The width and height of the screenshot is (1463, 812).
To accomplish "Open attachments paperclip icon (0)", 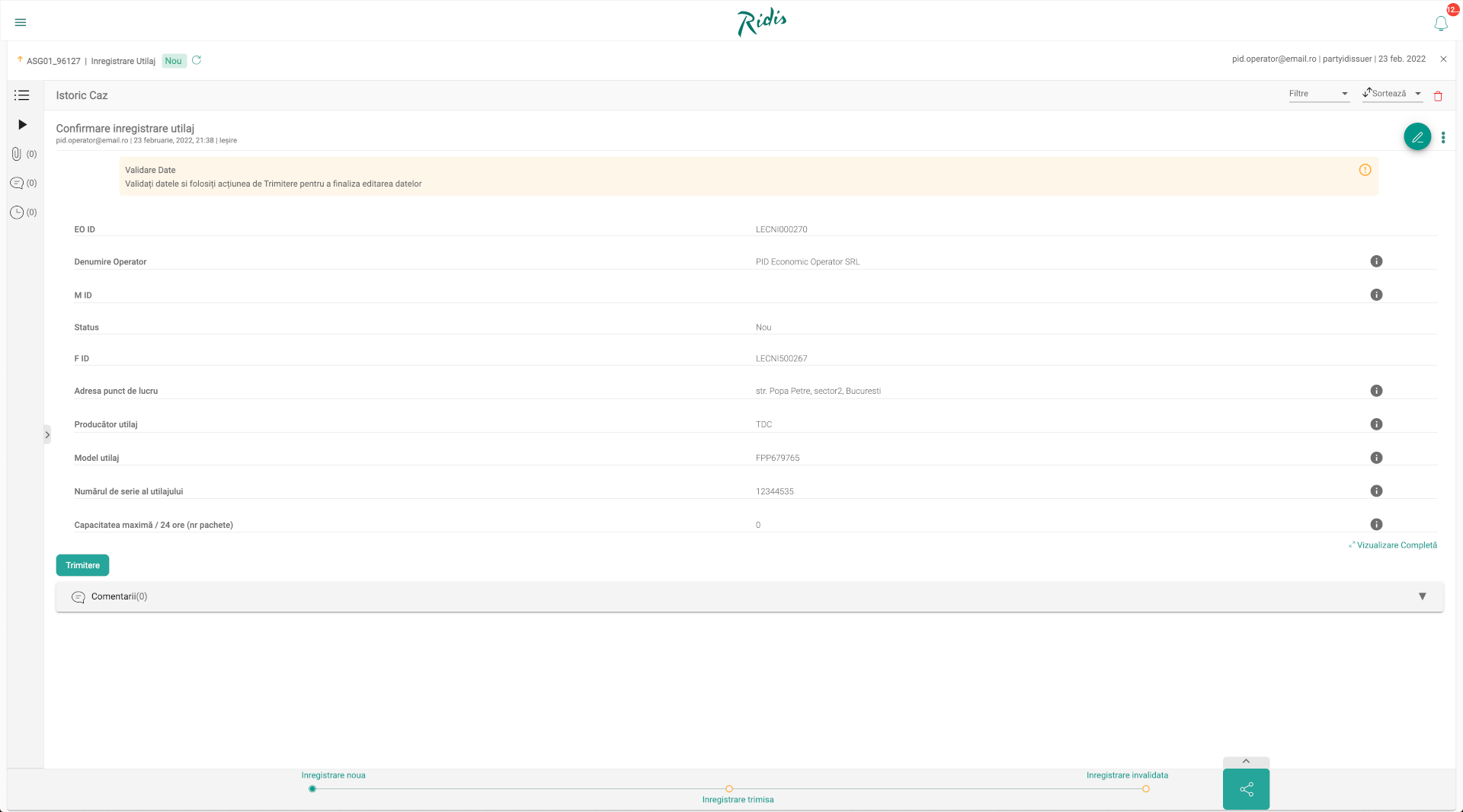I will [24, 154].
